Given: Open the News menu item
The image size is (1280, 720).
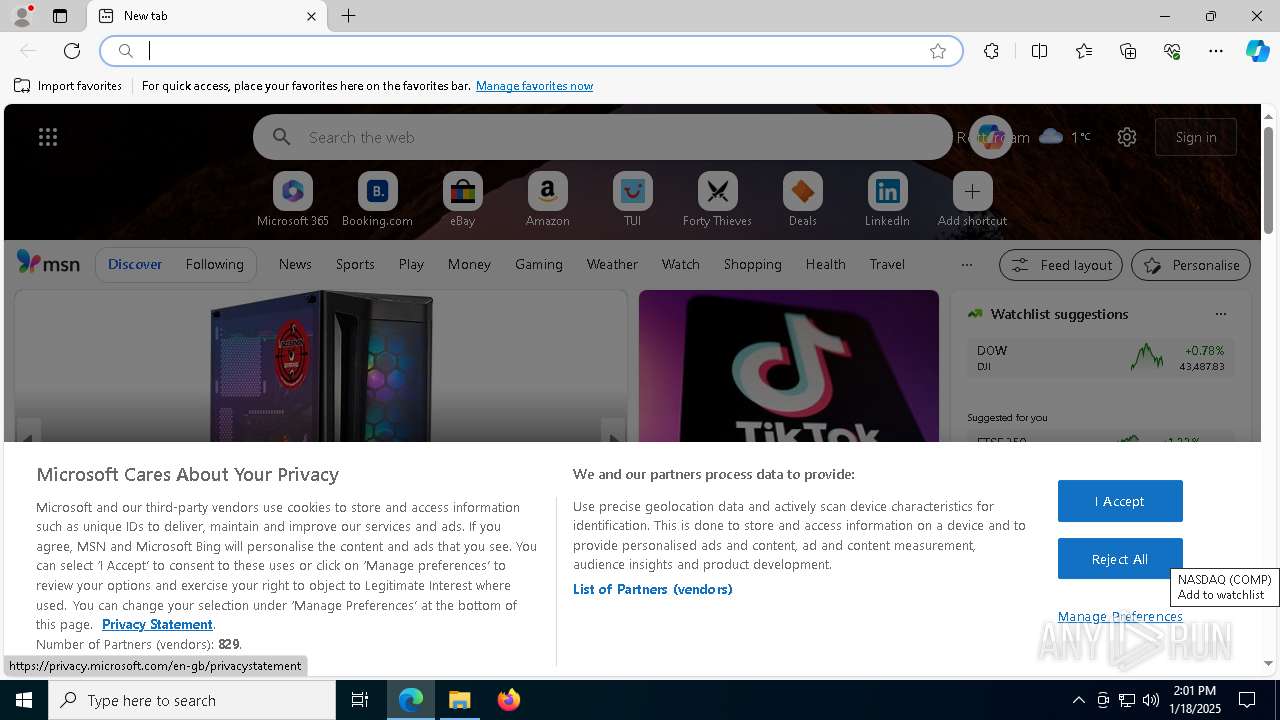Looking at the screenshot, I should point(295,264).
